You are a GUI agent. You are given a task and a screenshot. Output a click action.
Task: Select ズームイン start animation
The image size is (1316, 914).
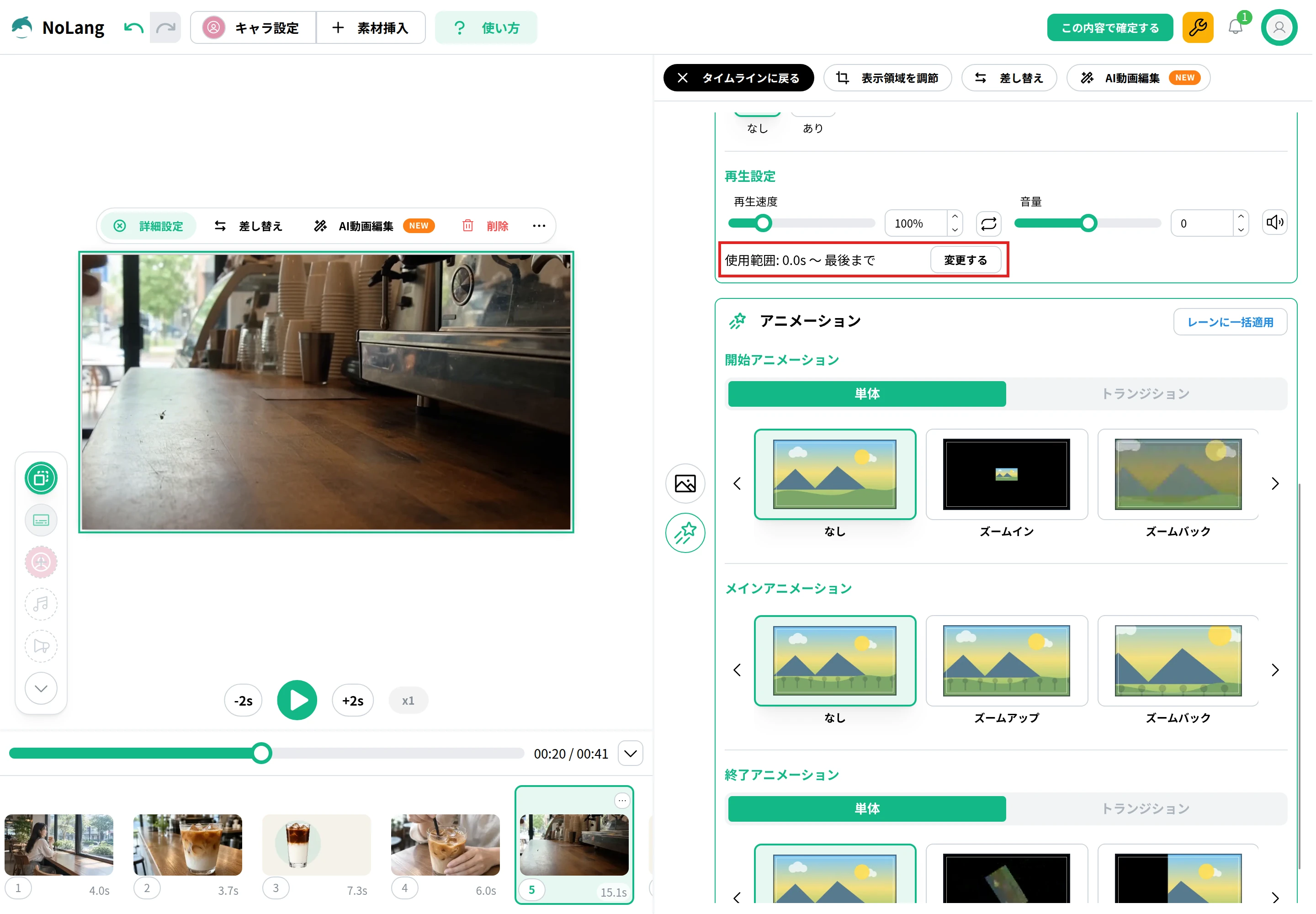pyautogui.click(x=1006, y=474)
